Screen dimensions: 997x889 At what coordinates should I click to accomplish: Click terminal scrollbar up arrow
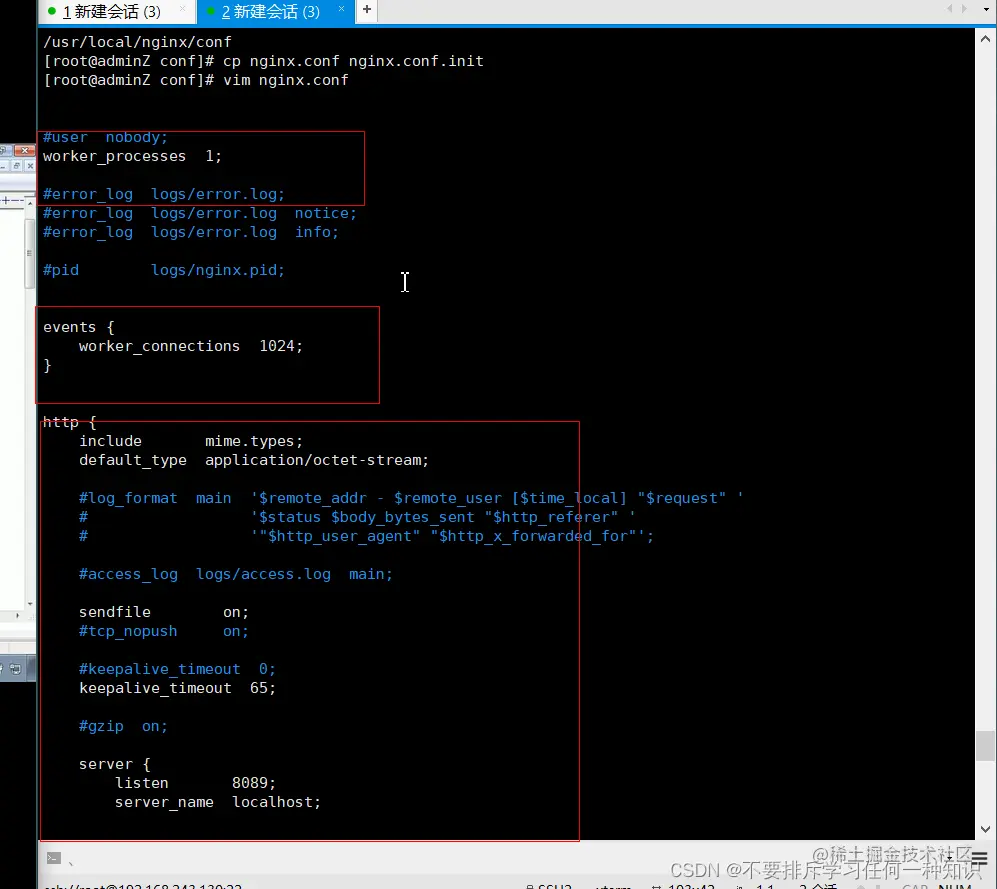point(985,39)
